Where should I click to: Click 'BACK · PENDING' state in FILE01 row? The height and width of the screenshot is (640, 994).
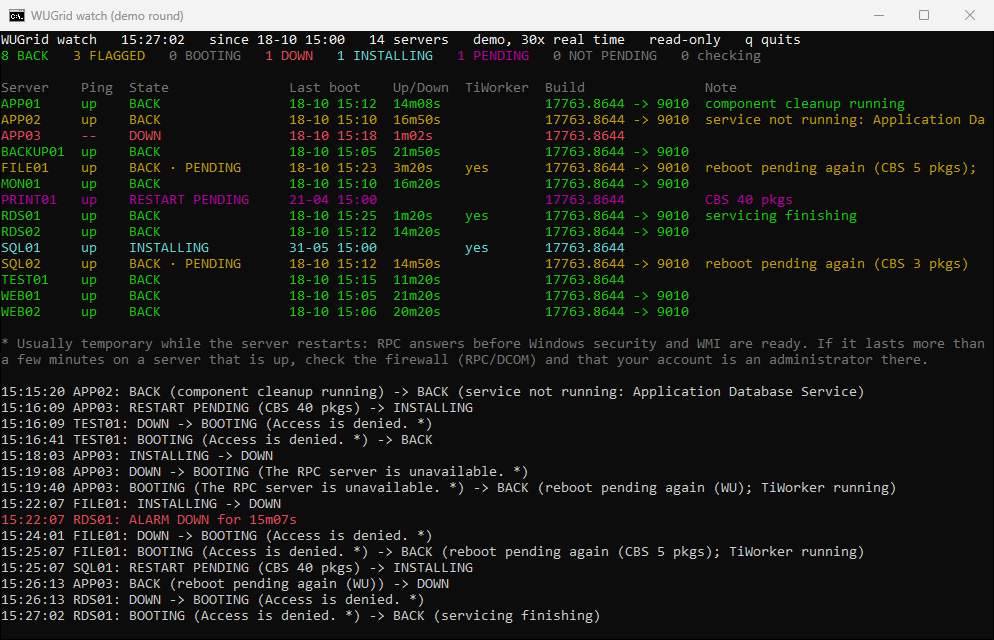[185, 168]
